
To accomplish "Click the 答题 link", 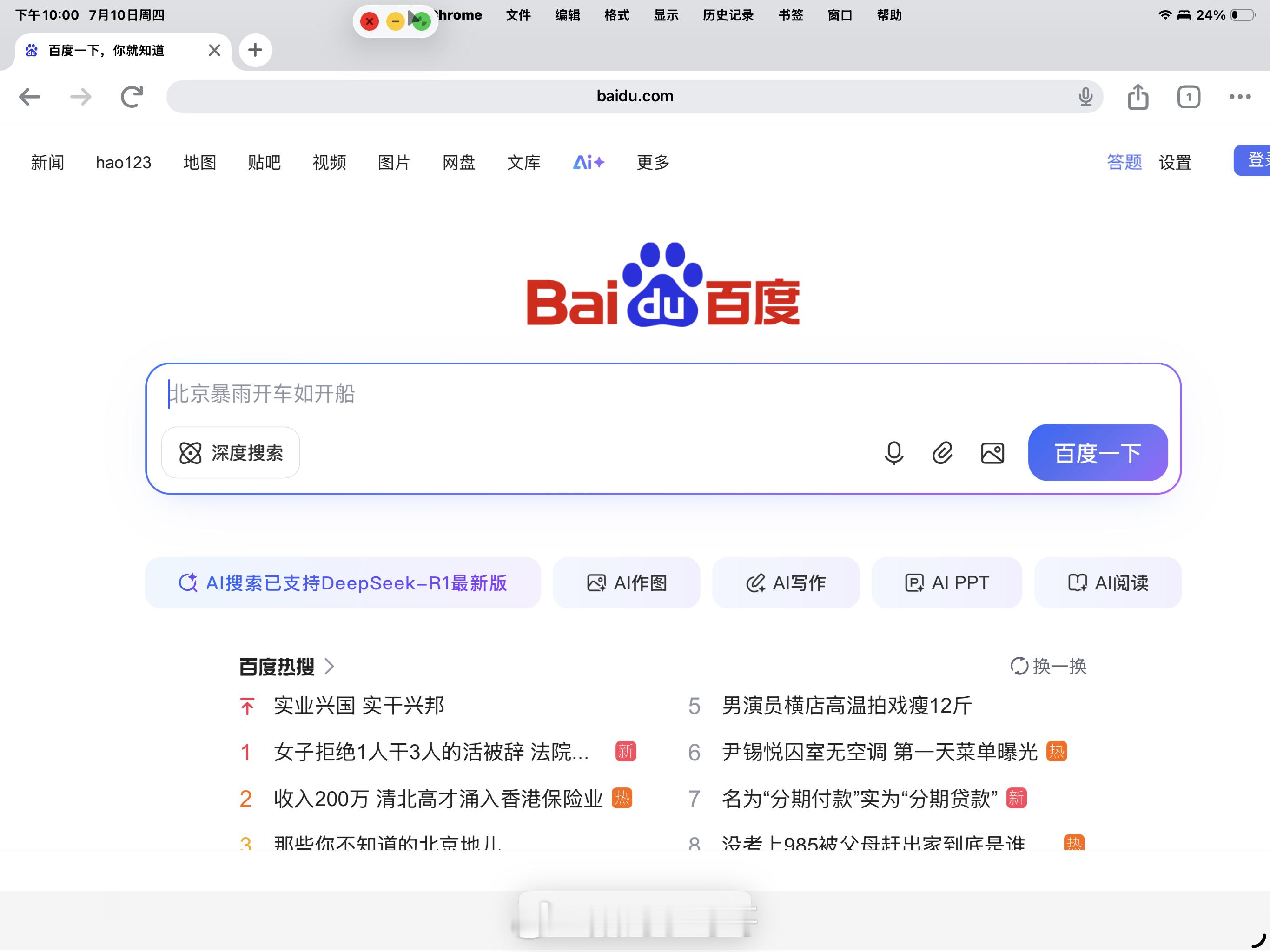I will point(1124,163).
